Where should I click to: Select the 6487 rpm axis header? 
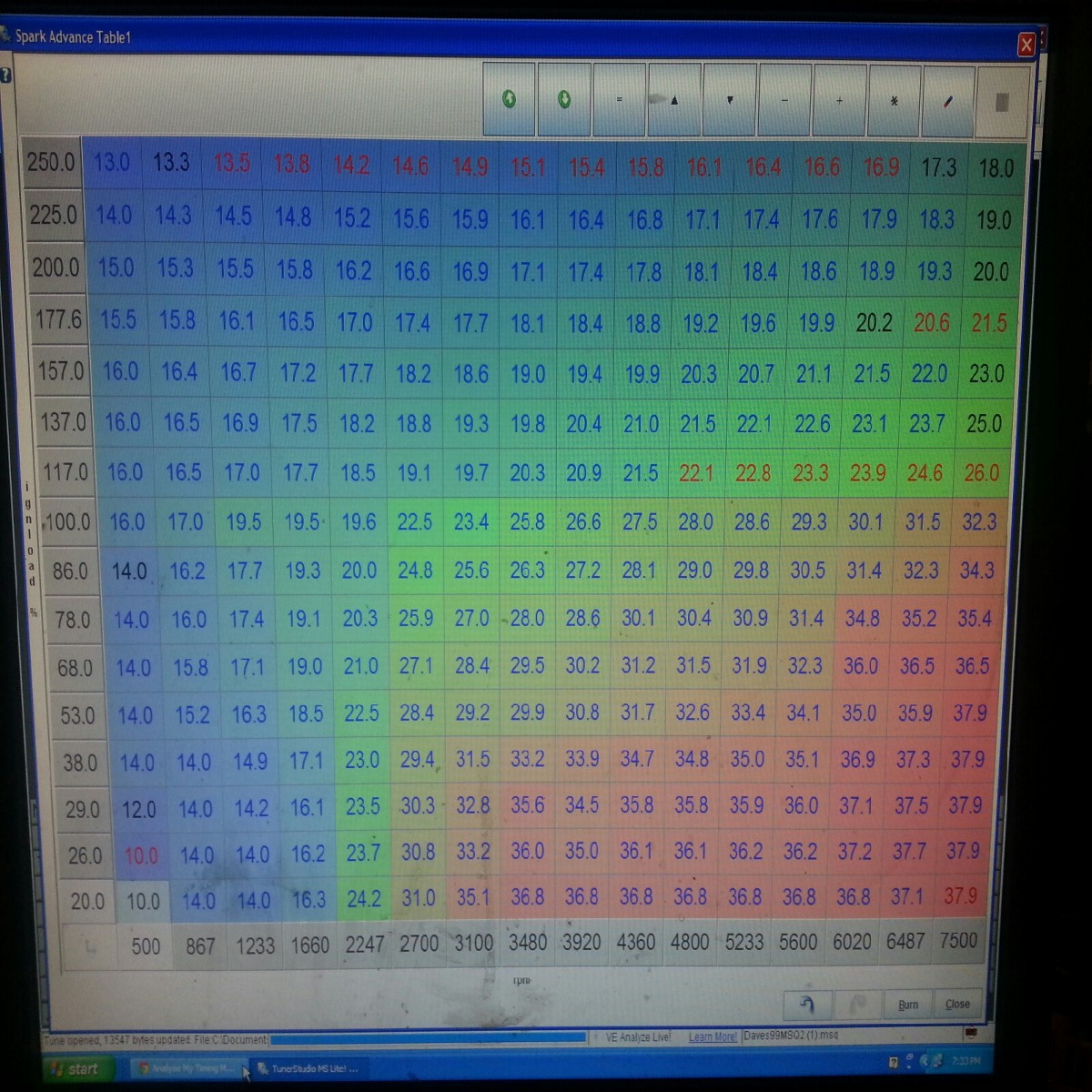tap(905, 941)
